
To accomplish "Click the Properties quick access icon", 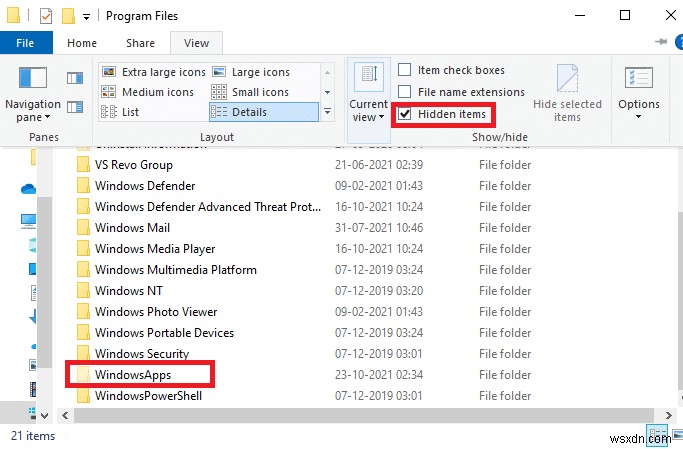I will tap(46, 16).
